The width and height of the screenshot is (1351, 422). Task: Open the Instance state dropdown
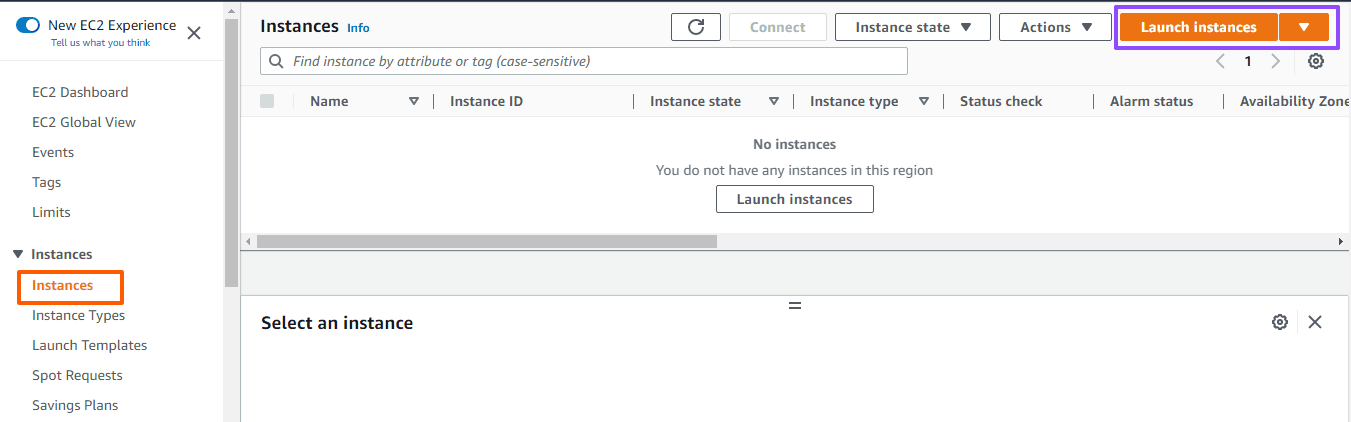click(912, 27)
